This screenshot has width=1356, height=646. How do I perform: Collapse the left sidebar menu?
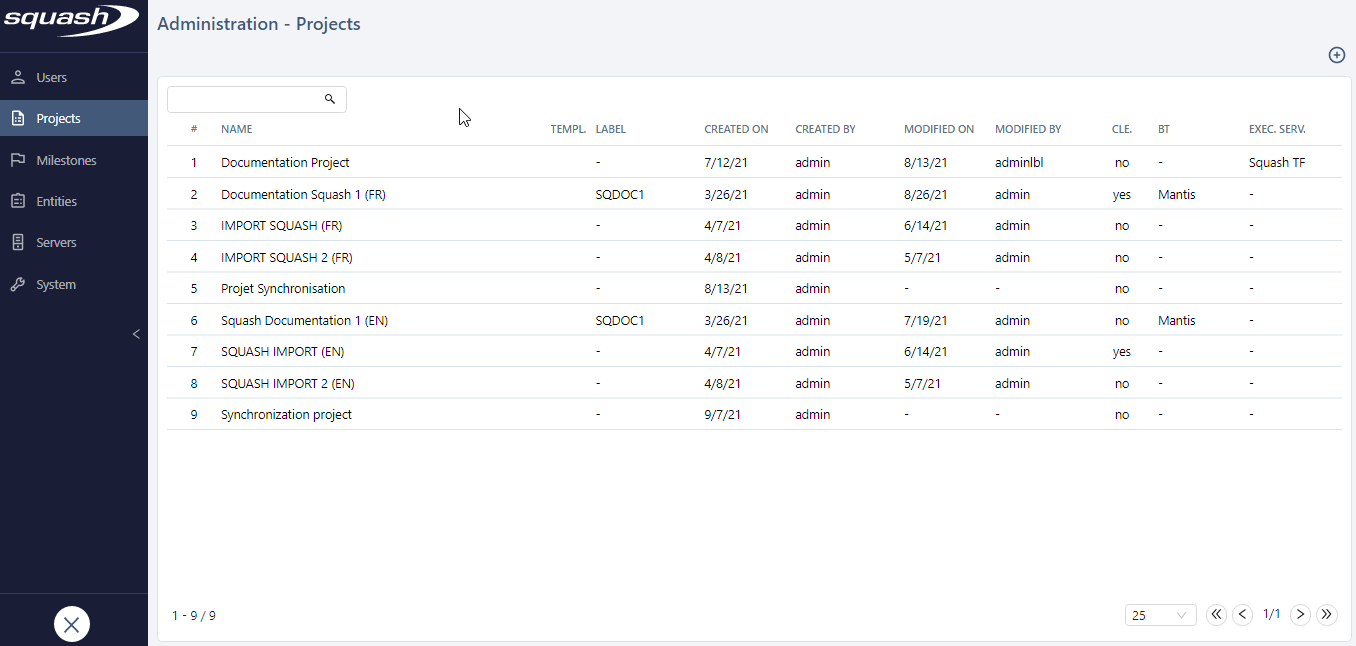pos(136,334)
